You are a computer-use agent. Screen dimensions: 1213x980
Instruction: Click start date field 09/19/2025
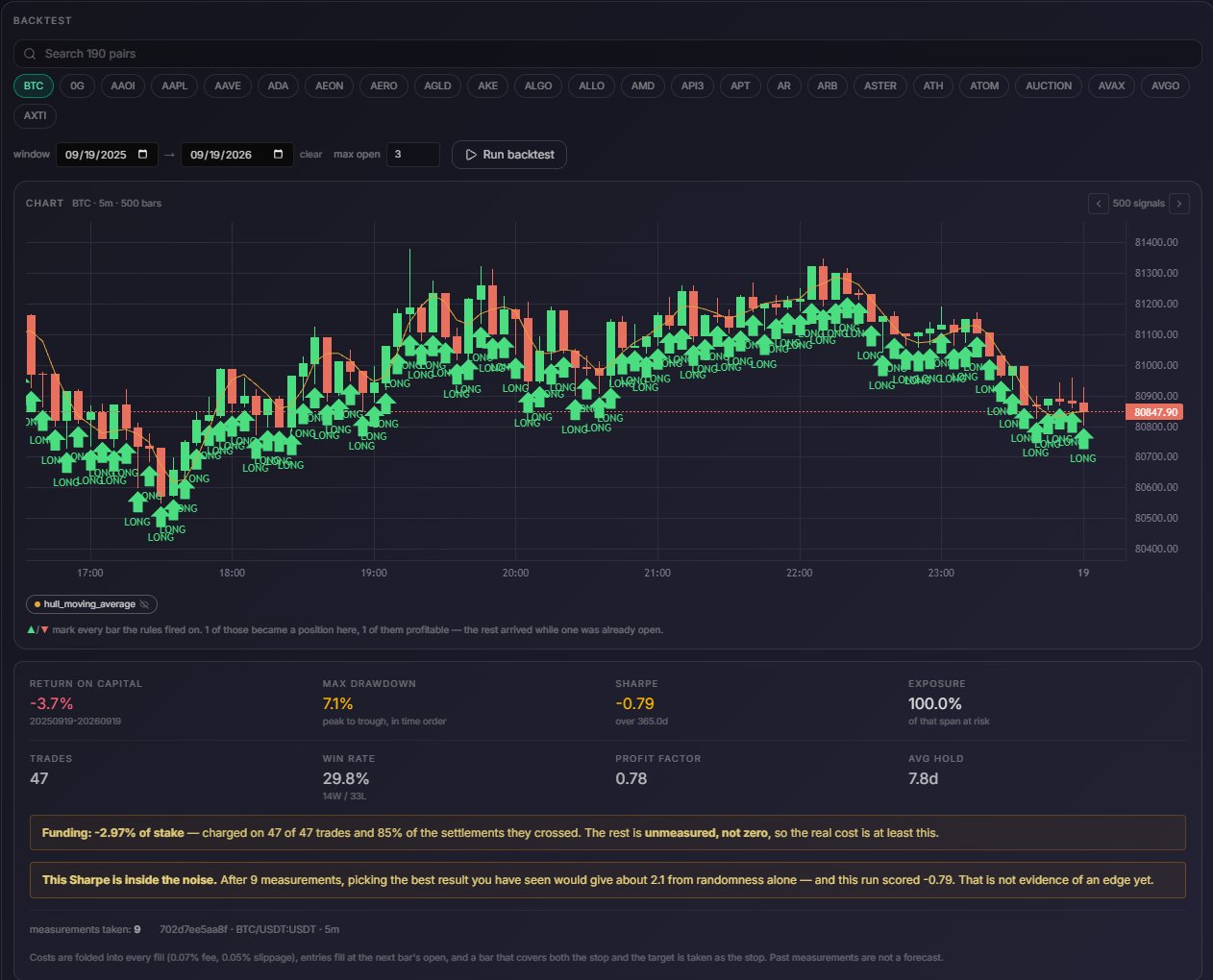[x=107, y=155]
